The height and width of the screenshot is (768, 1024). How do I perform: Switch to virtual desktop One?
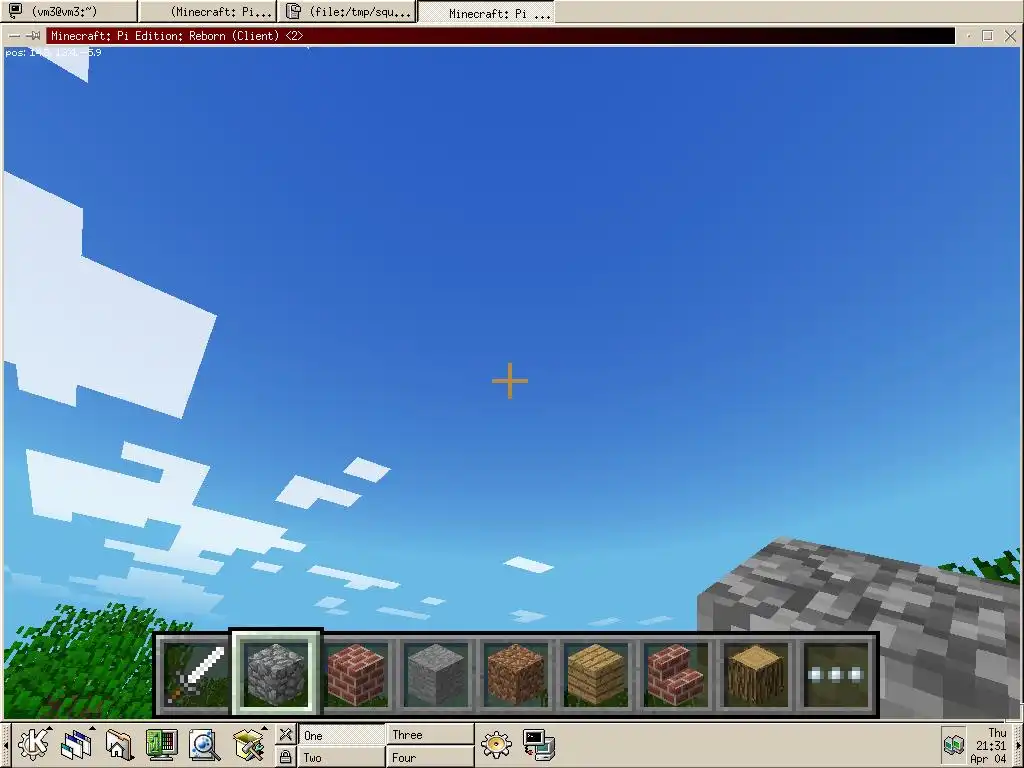point(342,735)
